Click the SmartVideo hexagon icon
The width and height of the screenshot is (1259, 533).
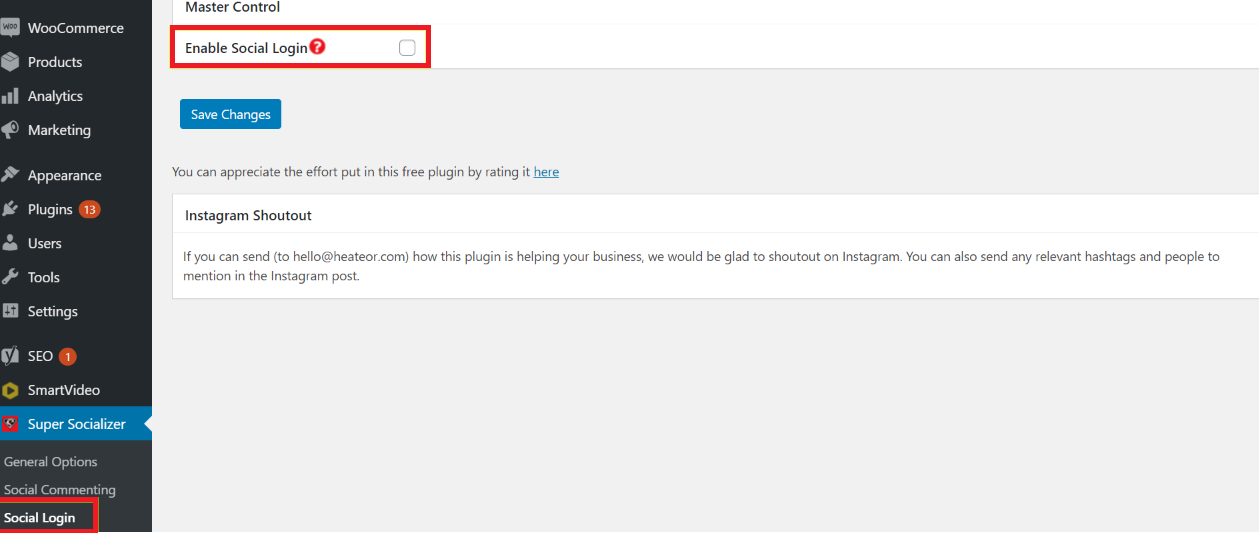(10, 390)
